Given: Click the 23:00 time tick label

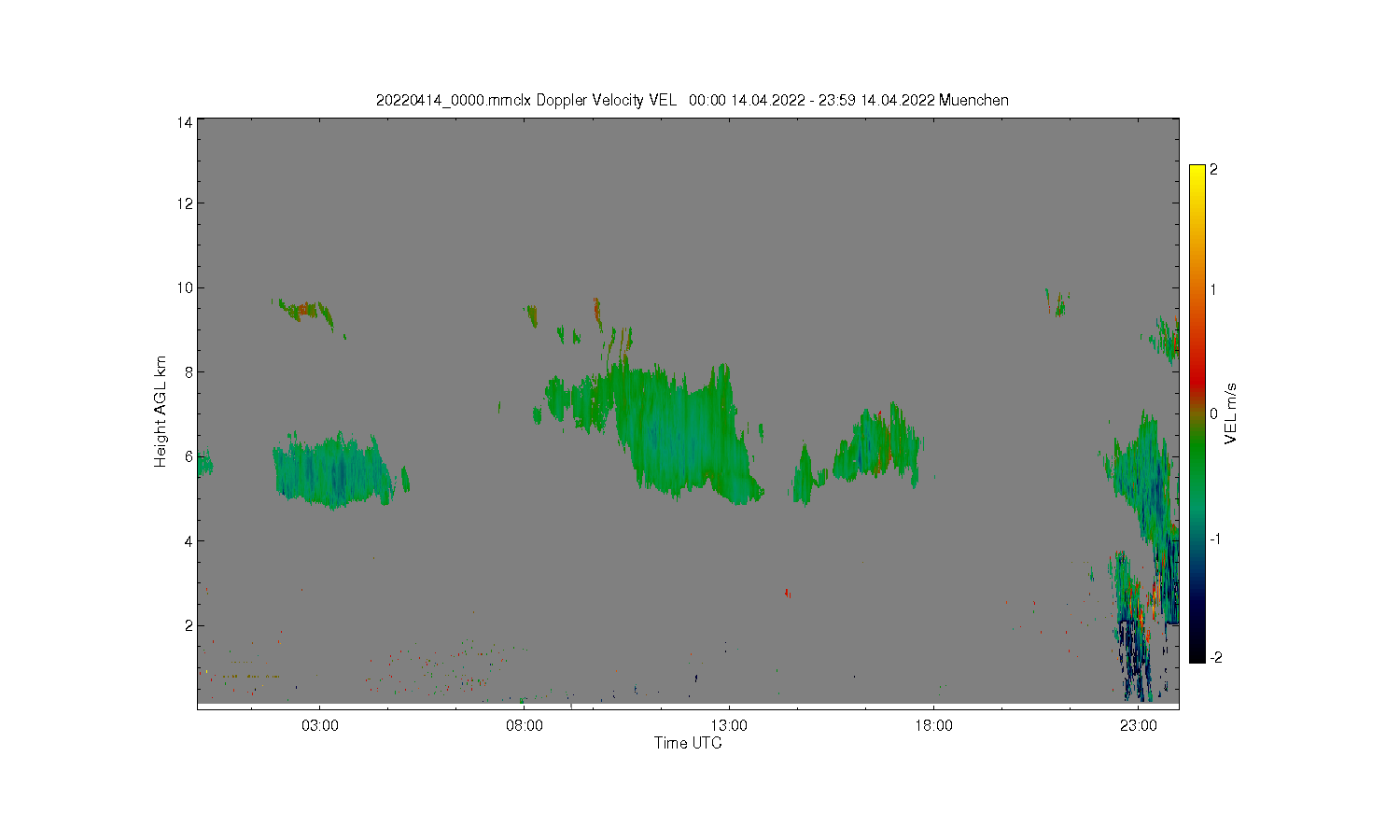Looking at the screenshot, I should pos(1138,726).
